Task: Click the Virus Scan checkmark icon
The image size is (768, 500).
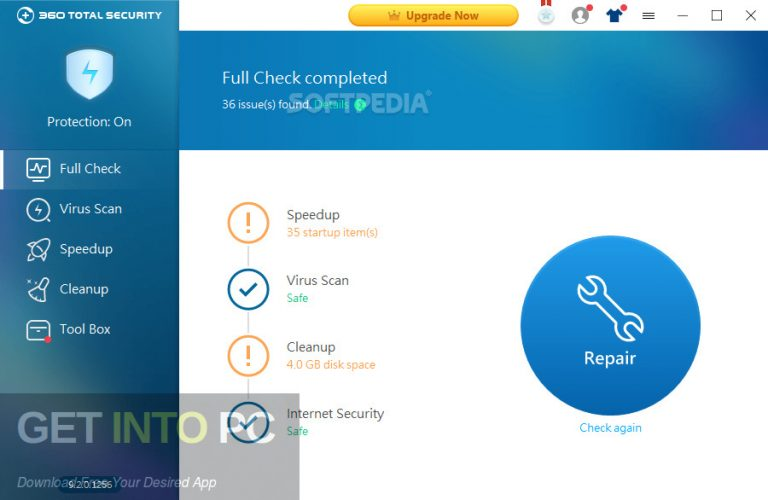Action: [x=248, y=289]
